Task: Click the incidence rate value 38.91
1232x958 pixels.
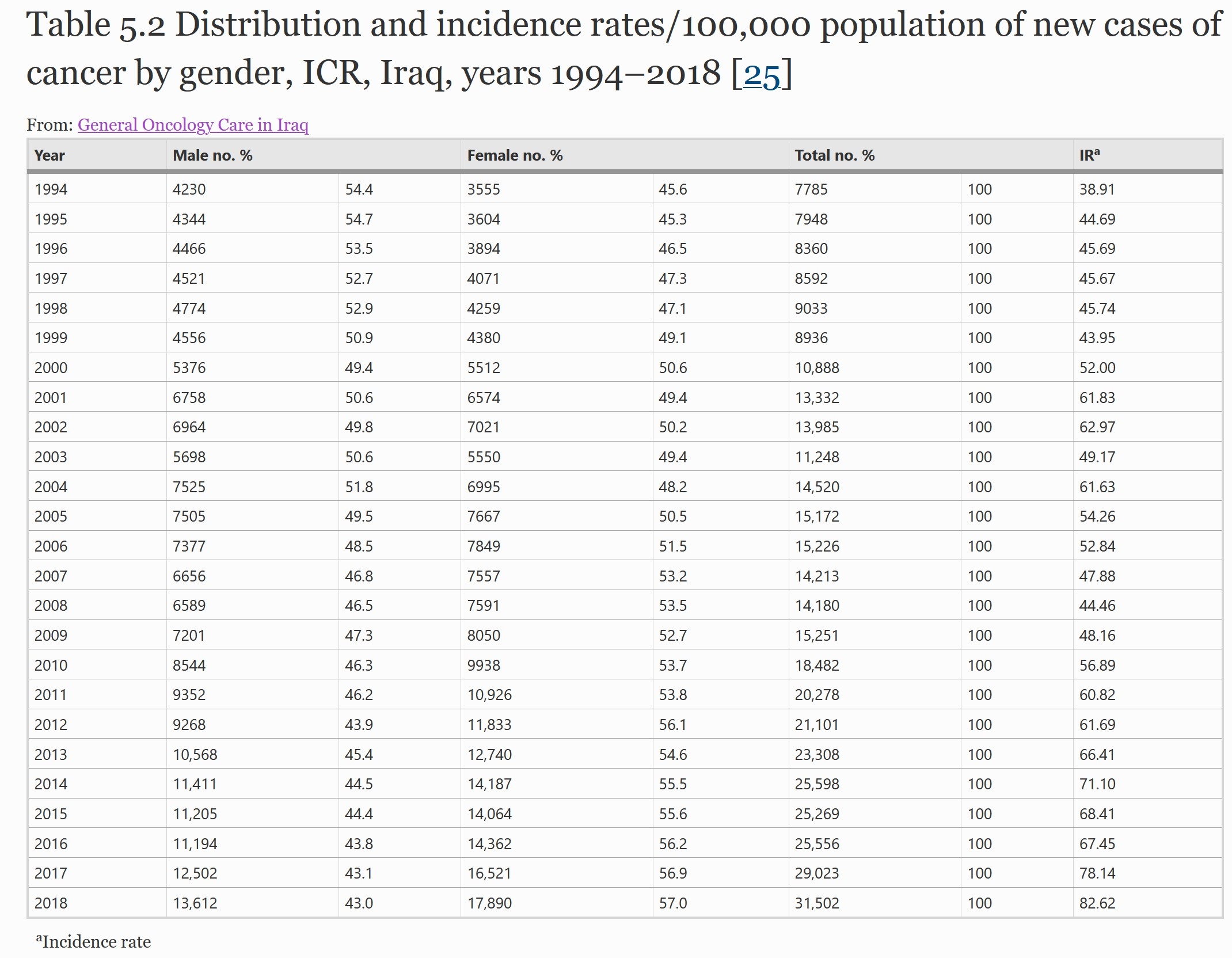Action: click(1097, 189)
